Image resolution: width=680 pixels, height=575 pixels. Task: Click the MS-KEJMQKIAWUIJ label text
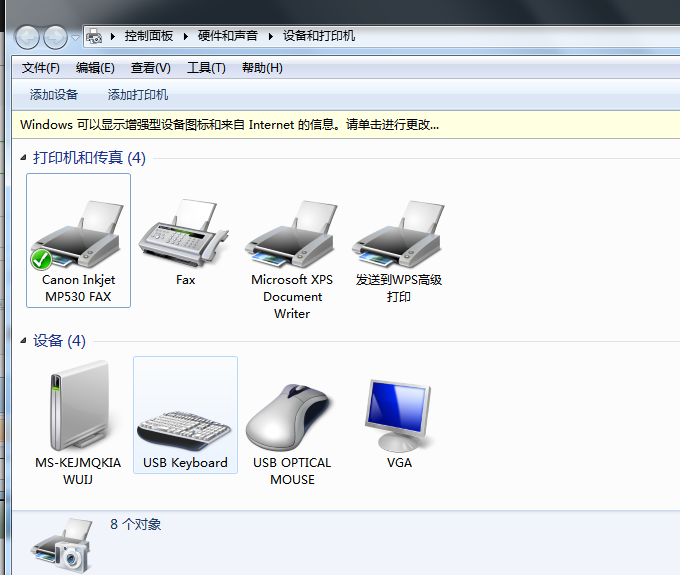pyautogui.click(x=78, y=471)
